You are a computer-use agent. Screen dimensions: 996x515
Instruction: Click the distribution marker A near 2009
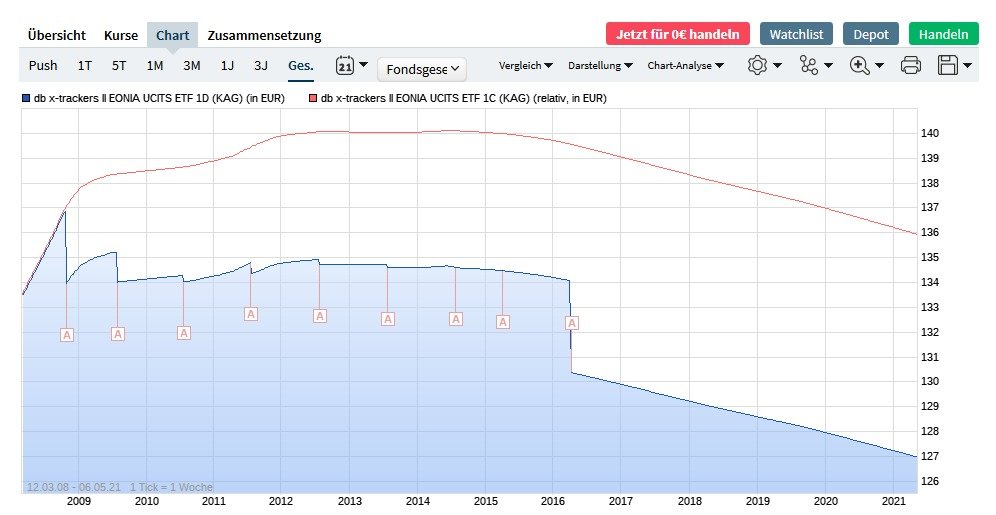[67, 335]
